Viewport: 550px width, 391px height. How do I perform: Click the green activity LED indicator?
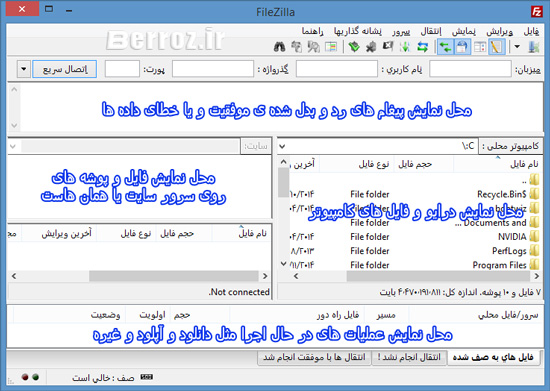pos(35,377)
